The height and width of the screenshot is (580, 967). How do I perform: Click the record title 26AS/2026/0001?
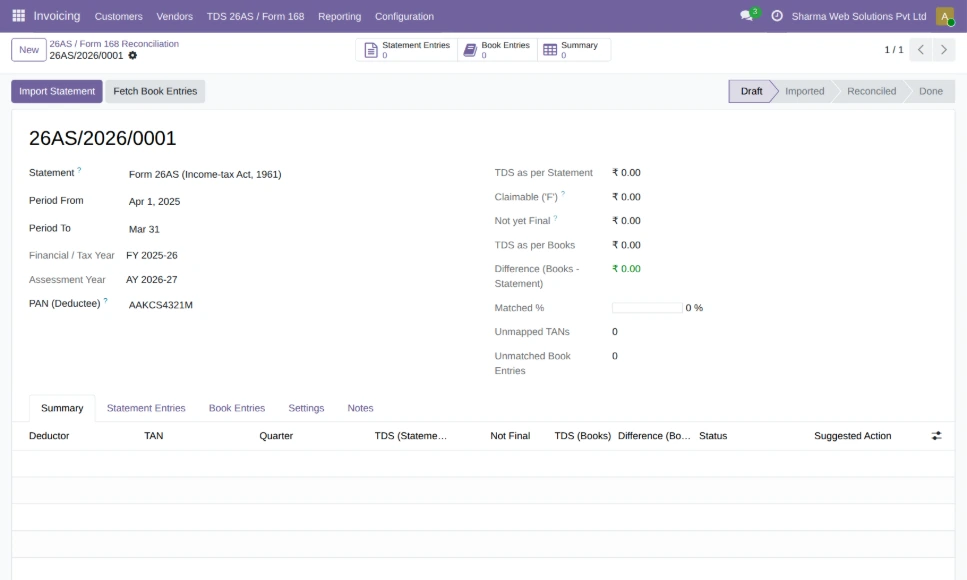tap(102, 138)
